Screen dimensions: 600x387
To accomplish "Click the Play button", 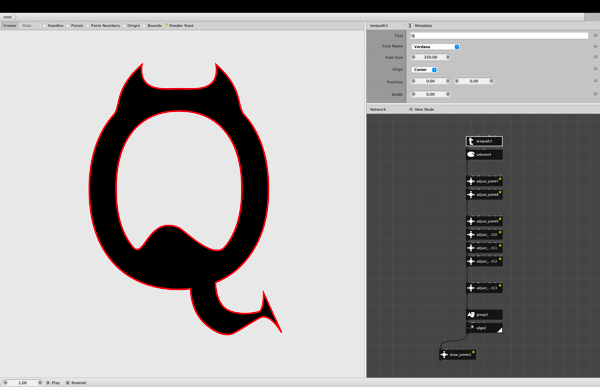I will [53, 382].
